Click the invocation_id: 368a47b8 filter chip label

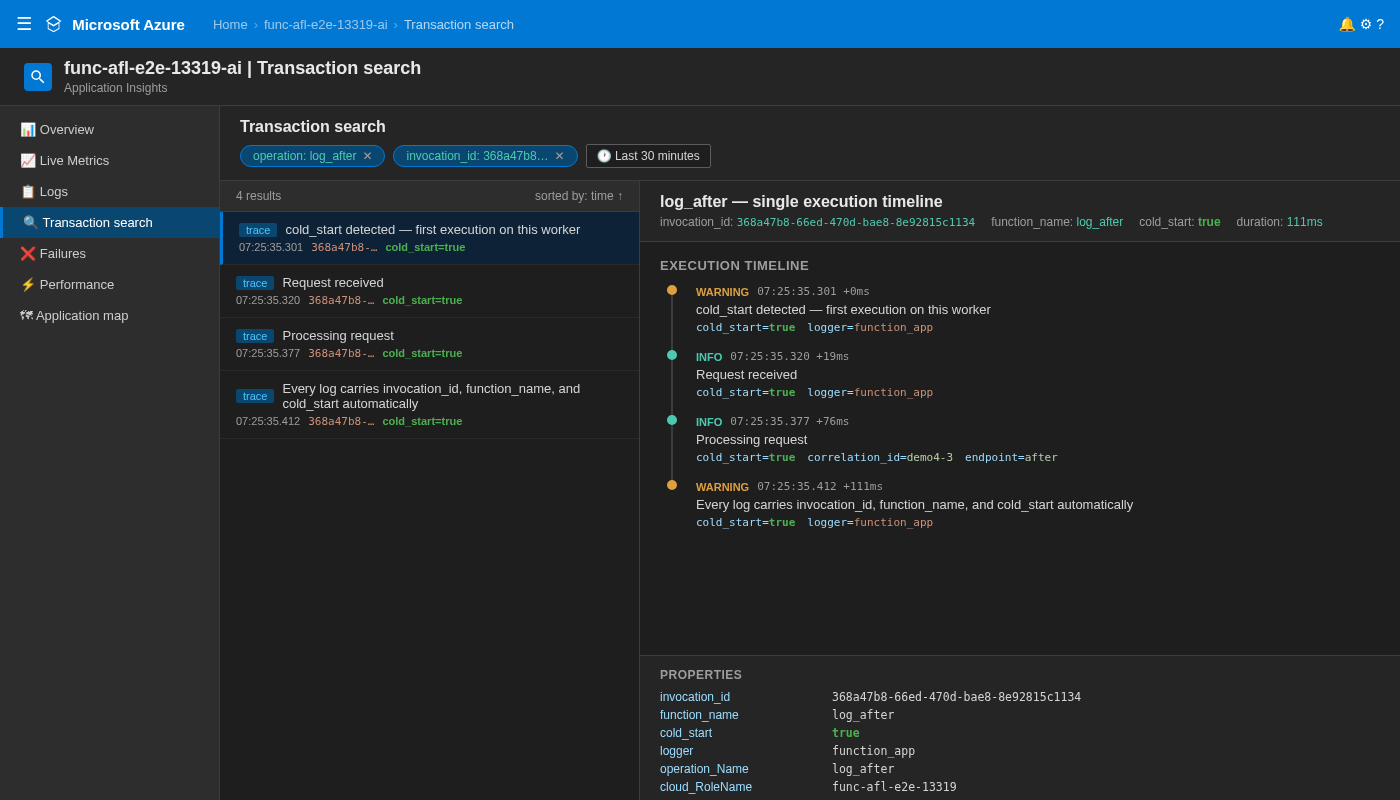point(477,156)
